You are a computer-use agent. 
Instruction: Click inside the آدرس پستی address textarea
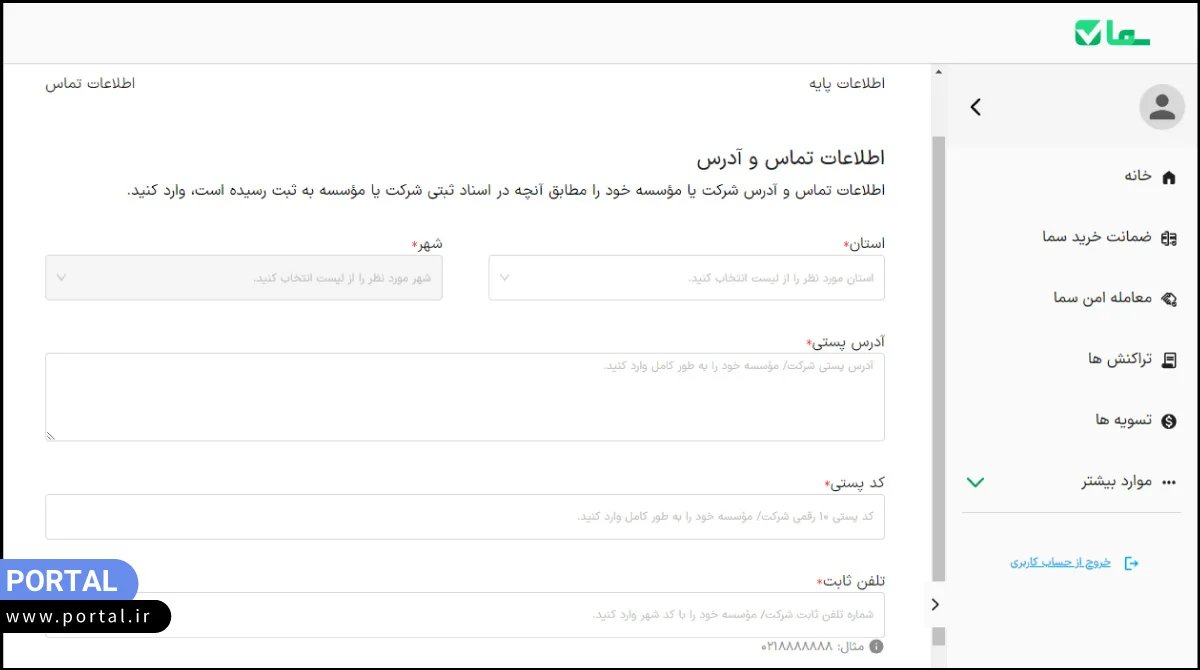pyautogui.click(x=464, y=395)
